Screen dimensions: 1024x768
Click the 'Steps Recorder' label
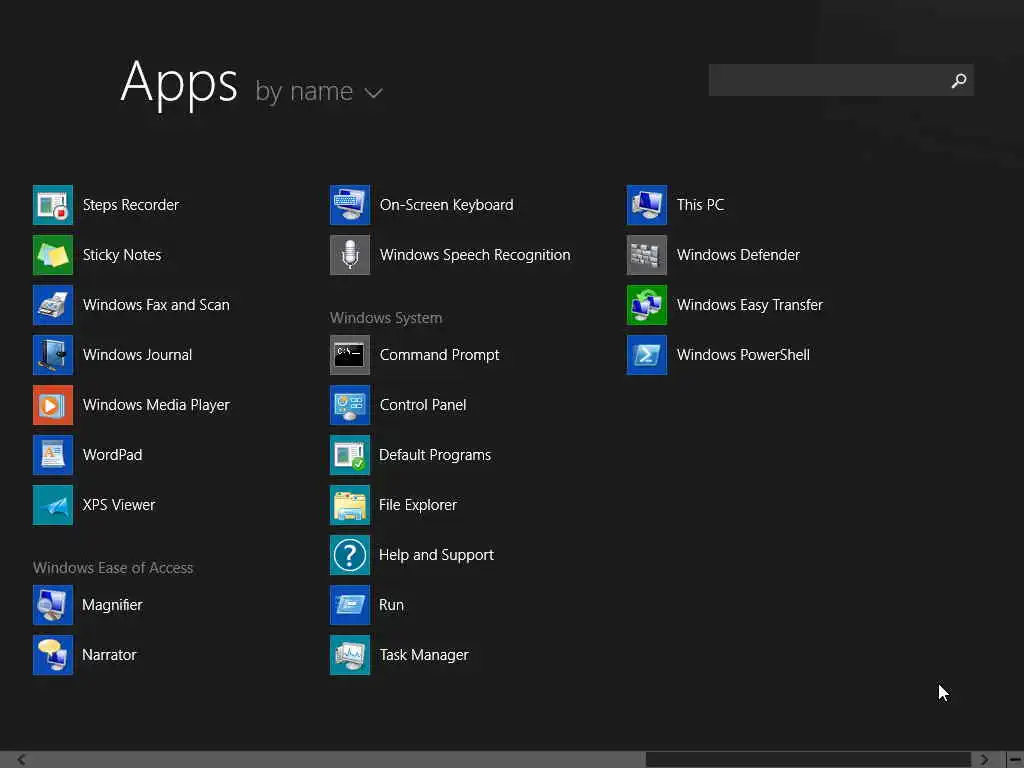click(x=131, y=205)
